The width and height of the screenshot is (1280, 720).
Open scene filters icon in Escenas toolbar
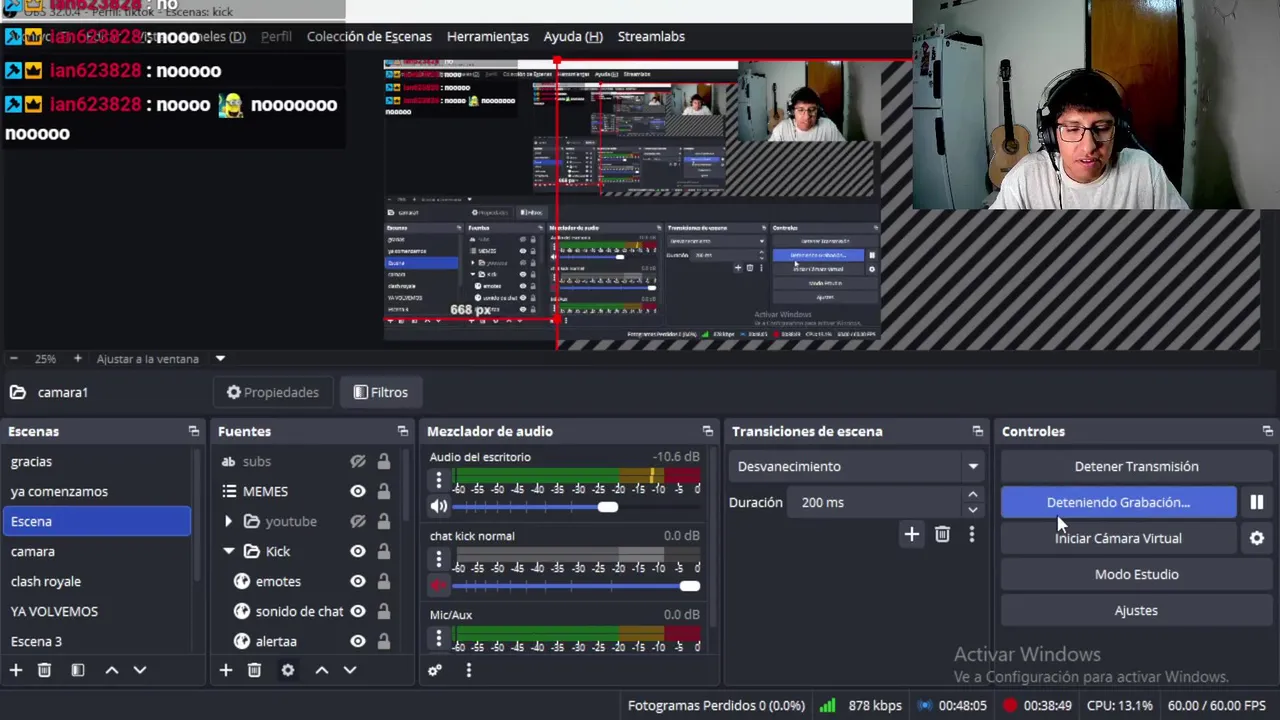coord(78,670)
